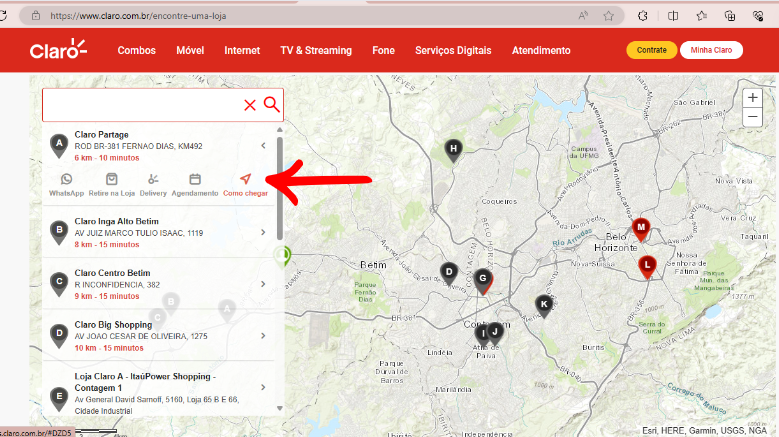
Task: Select Claro Big Shopping name
Action: click(x=113, y=325)
